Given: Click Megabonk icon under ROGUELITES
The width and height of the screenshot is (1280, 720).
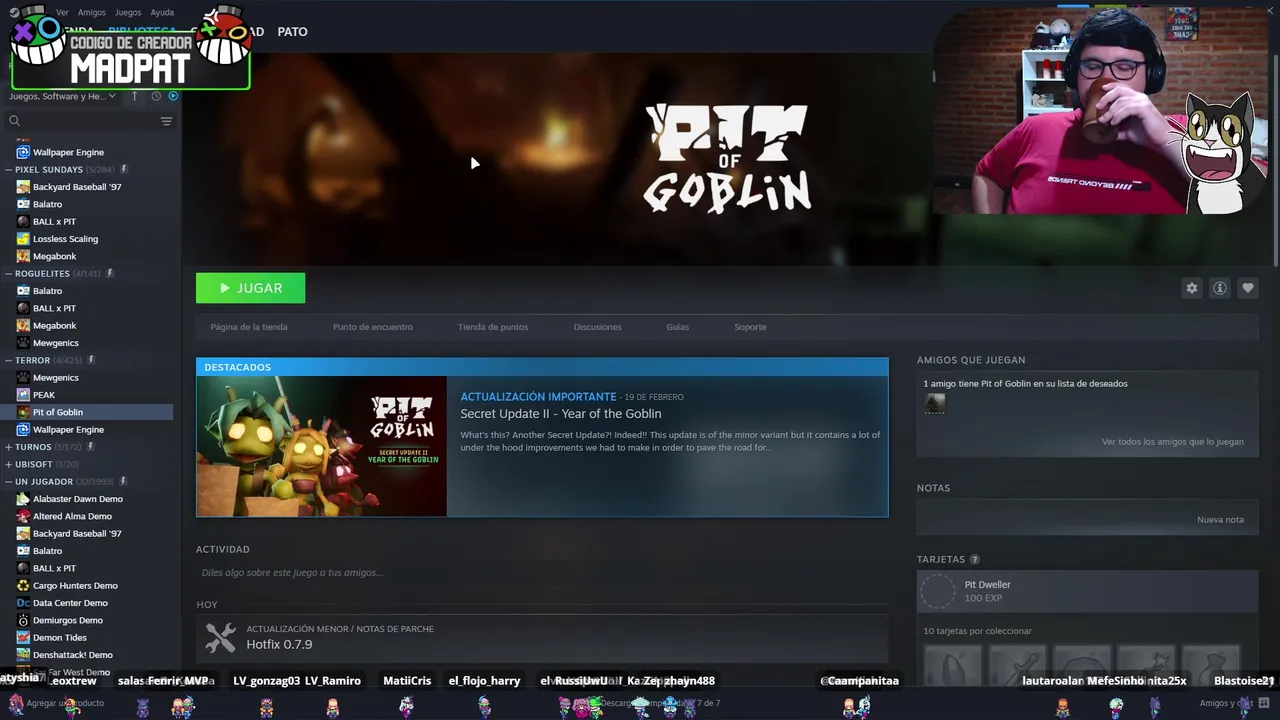Looking at the screenshot, I should click(x=23, y=325).
